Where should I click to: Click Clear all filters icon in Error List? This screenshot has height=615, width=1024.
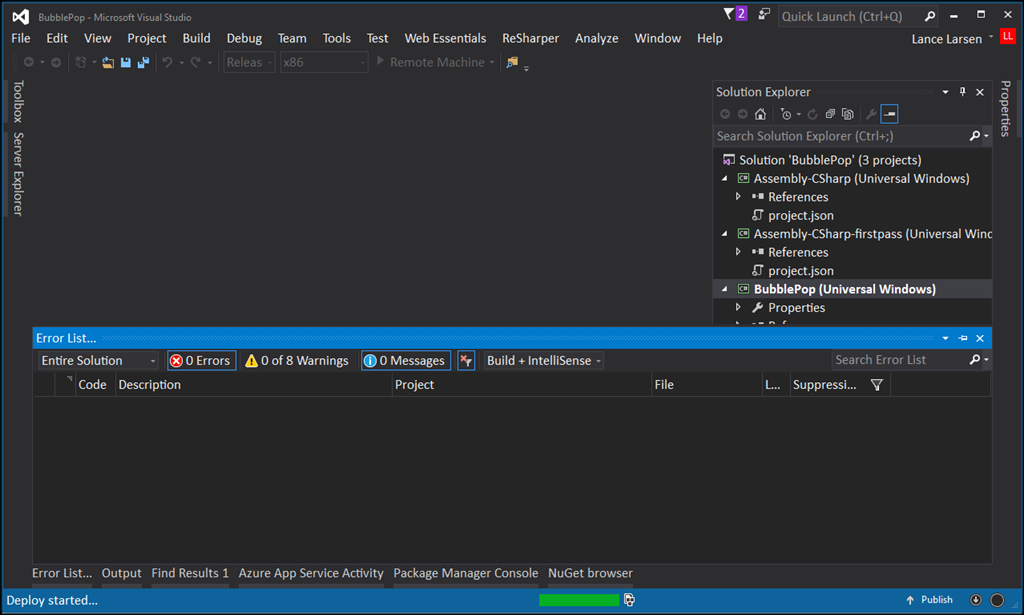[x=466, y=360]
